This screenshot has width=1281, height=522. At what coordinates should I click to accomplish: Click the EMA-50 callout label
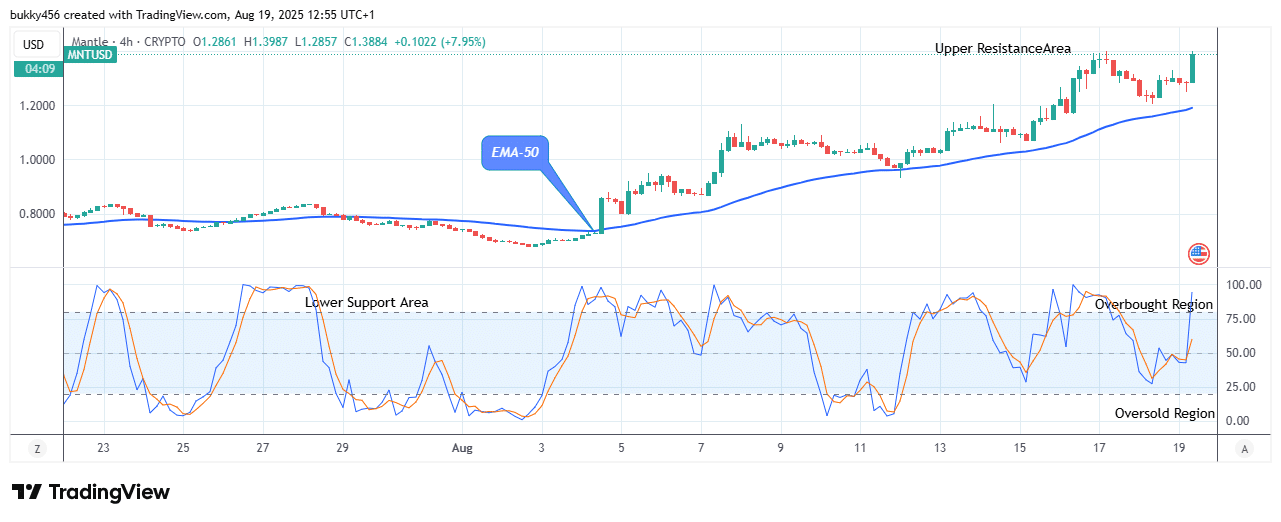click(x=515, y=154)
